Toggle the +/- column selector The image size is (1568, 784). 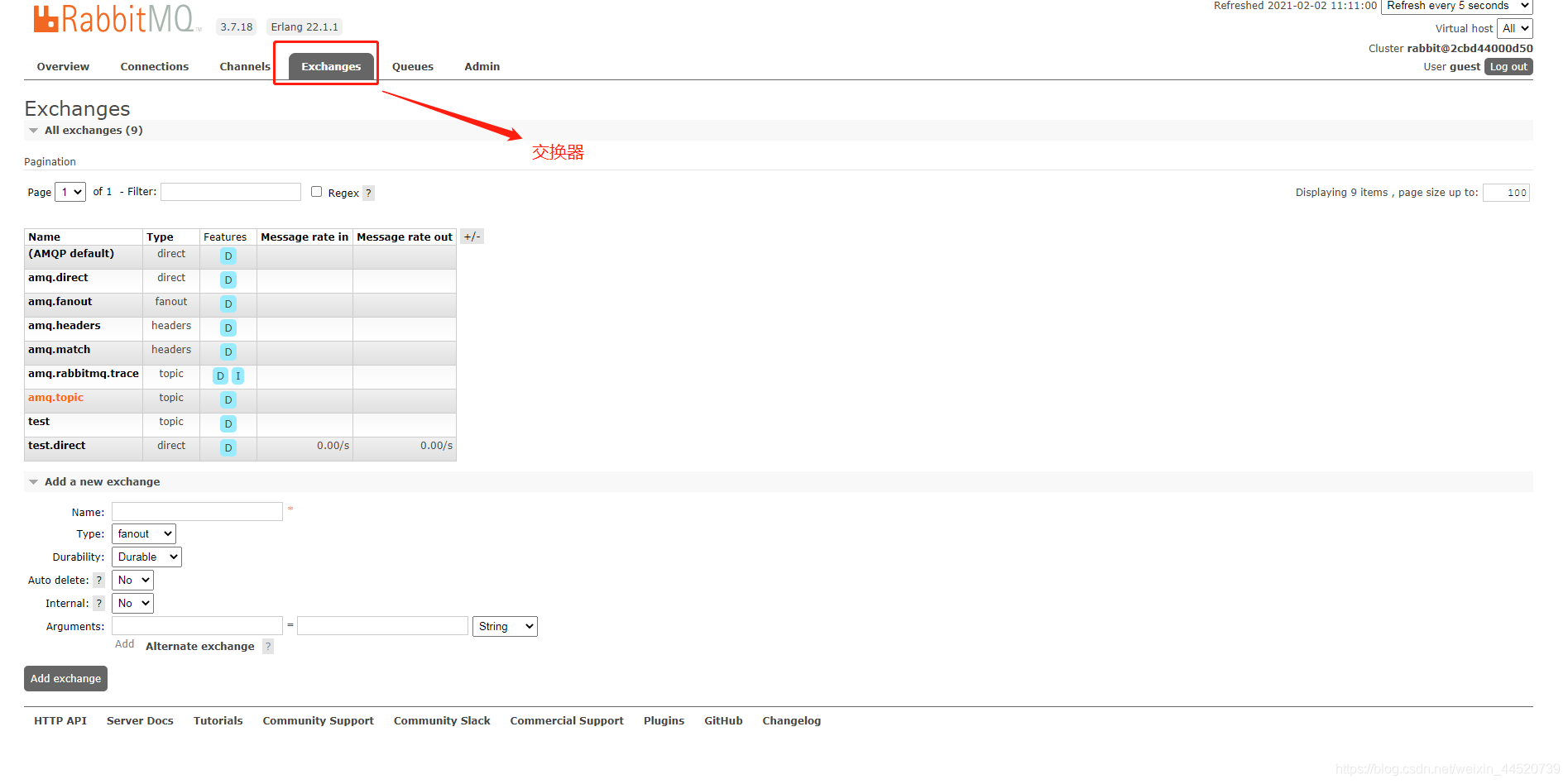pyautogui.click(x=472, y=237)
